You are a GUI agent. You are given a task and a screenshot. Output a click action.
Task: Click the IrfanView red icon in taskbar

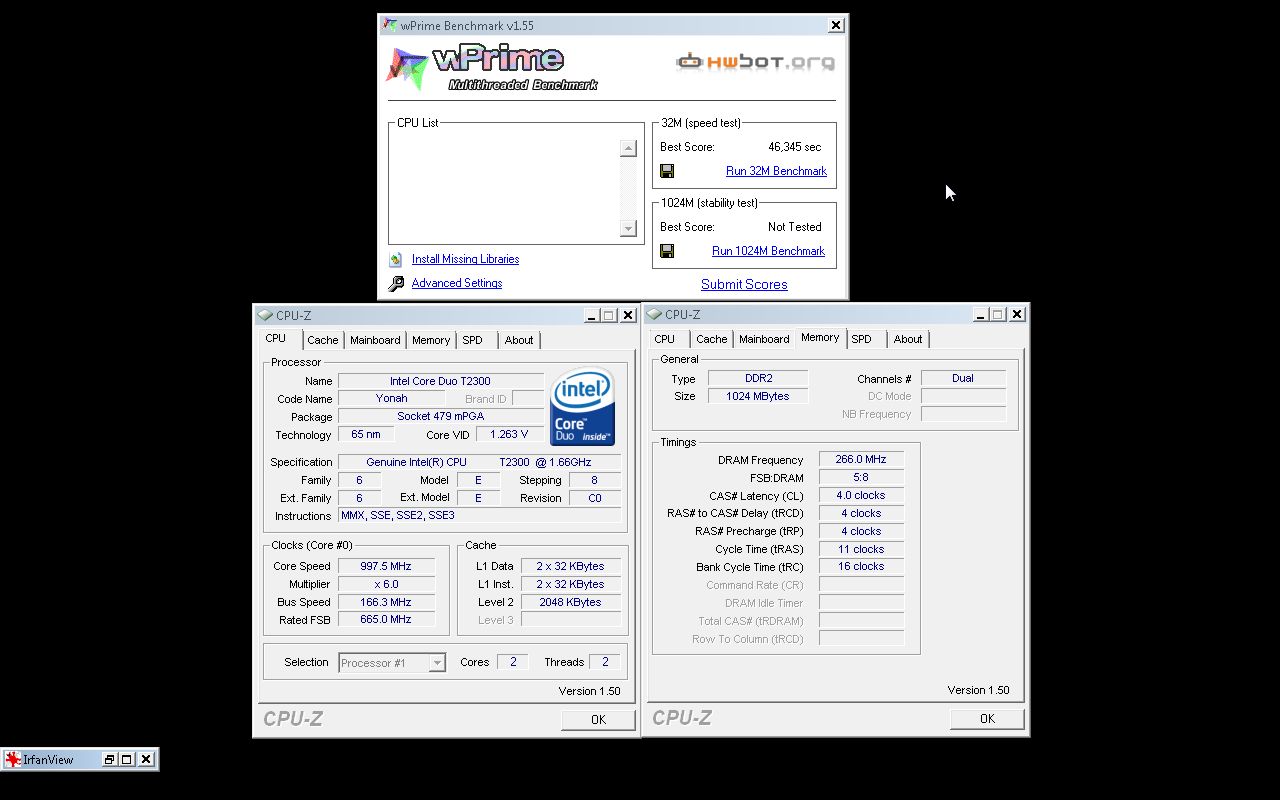(x=13, y=759)
